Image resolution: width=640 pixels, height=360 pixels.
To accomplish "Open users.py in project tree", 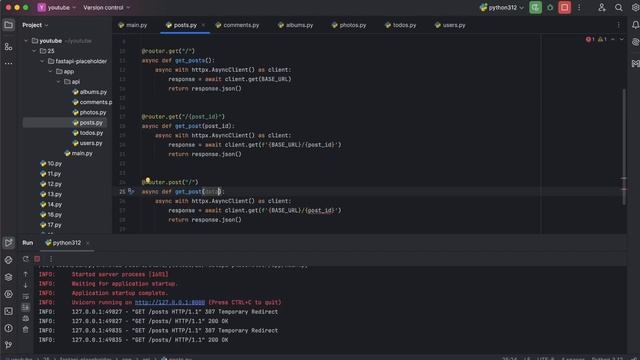I will (87, 143).
